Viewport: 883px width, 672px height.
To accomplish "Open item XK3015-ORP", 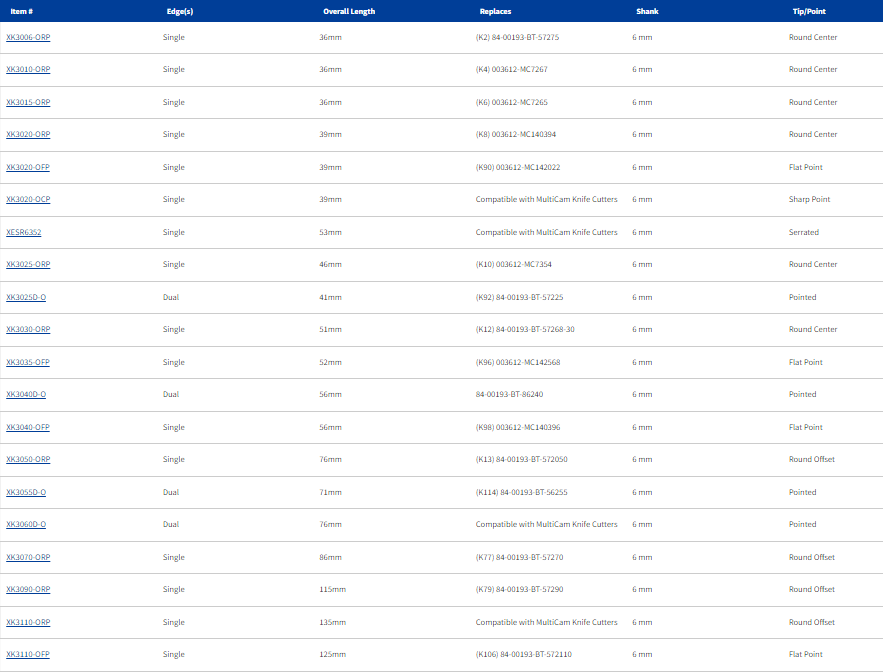I will pos(28,102).
